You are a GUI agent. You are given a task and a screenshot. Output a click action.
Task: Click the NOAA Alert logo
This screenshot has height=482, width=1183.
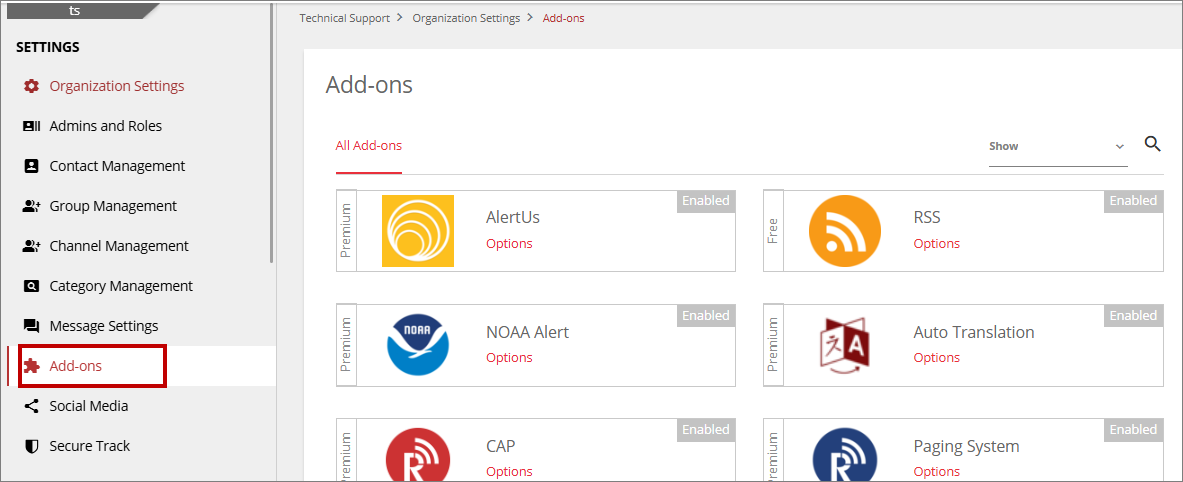click(x=418, y=345)
